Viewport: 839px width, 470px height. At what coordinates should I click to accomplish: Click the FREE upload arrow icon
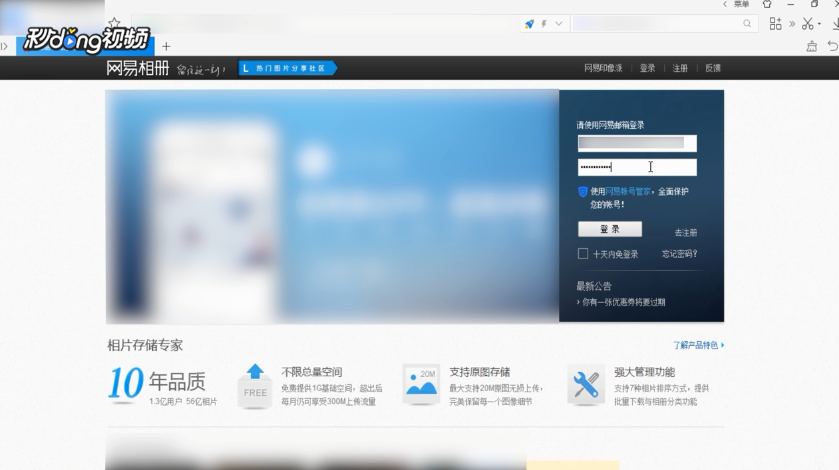pos(255,386)
